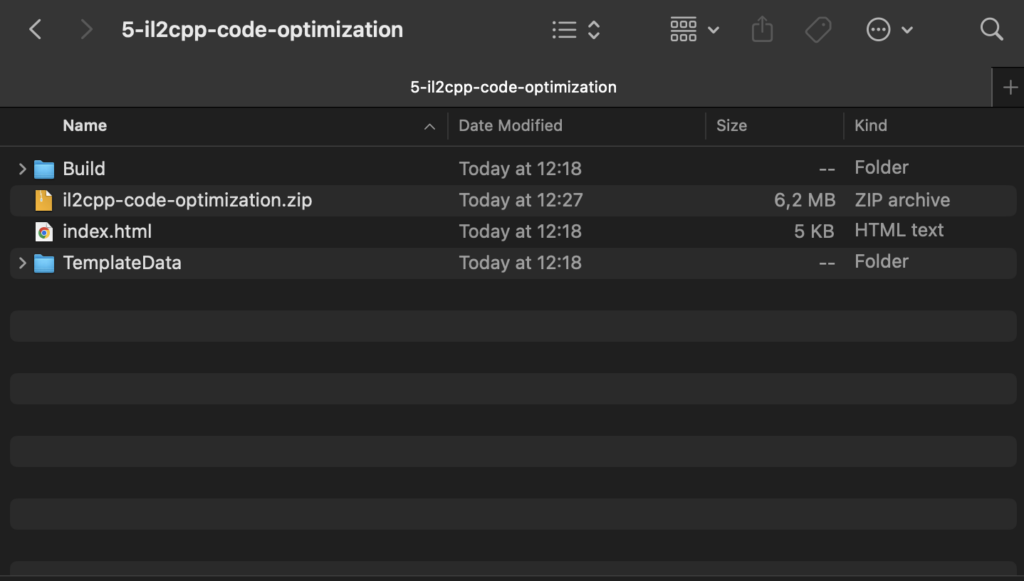Expand the TemplateData folder disclosure triangle

point(22,263)
